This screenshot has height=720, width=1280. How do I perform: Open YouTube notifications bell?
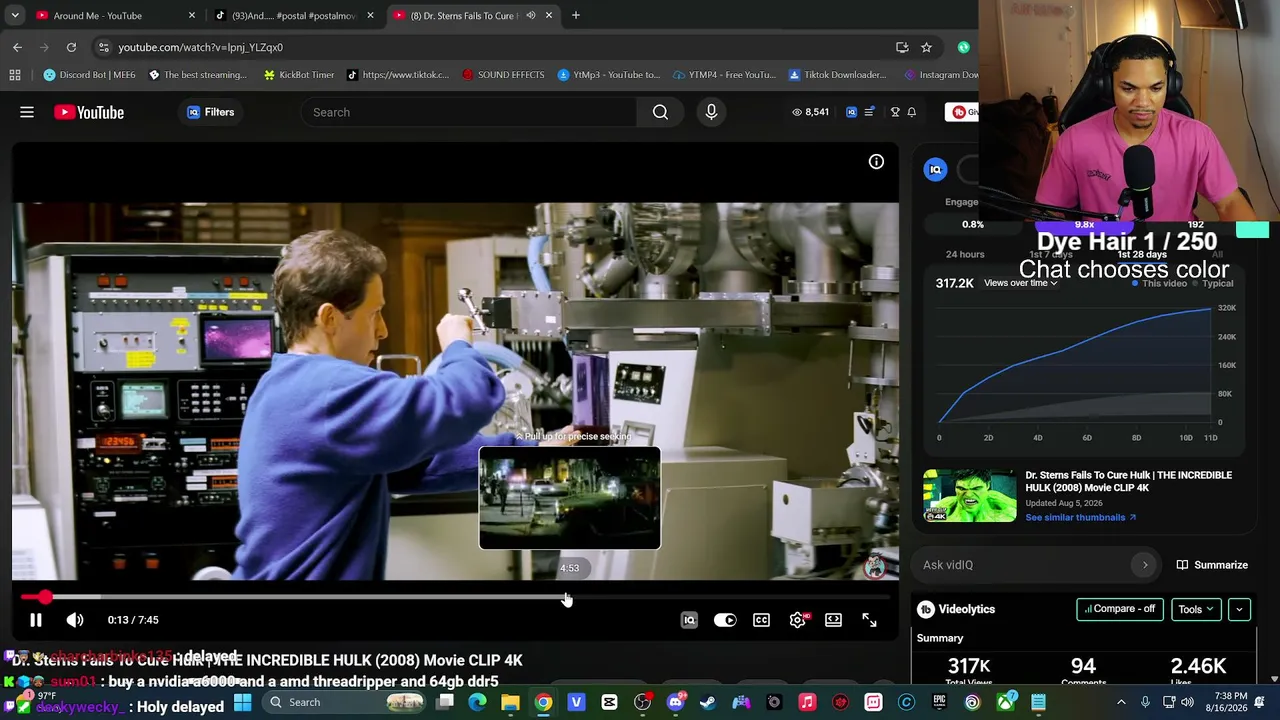tap(912, 112)
